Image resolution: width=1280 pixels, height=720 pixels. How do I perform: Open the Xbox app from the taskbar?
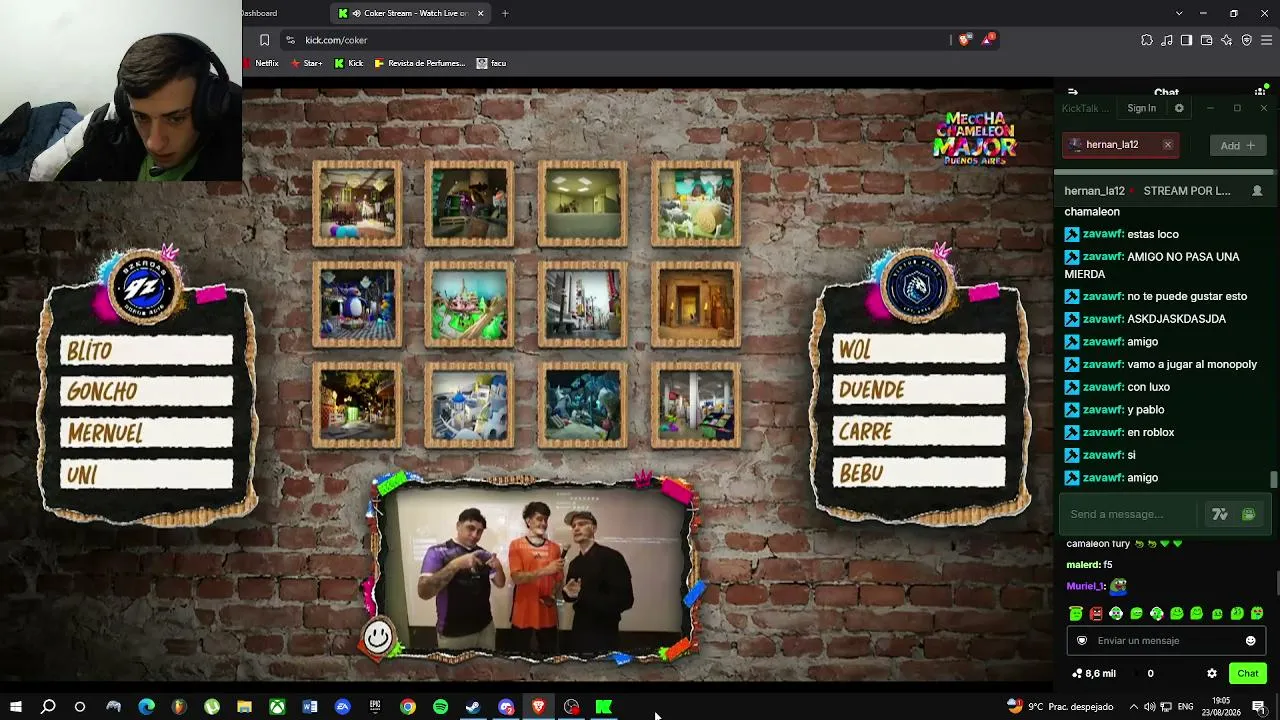click(277, 707)
